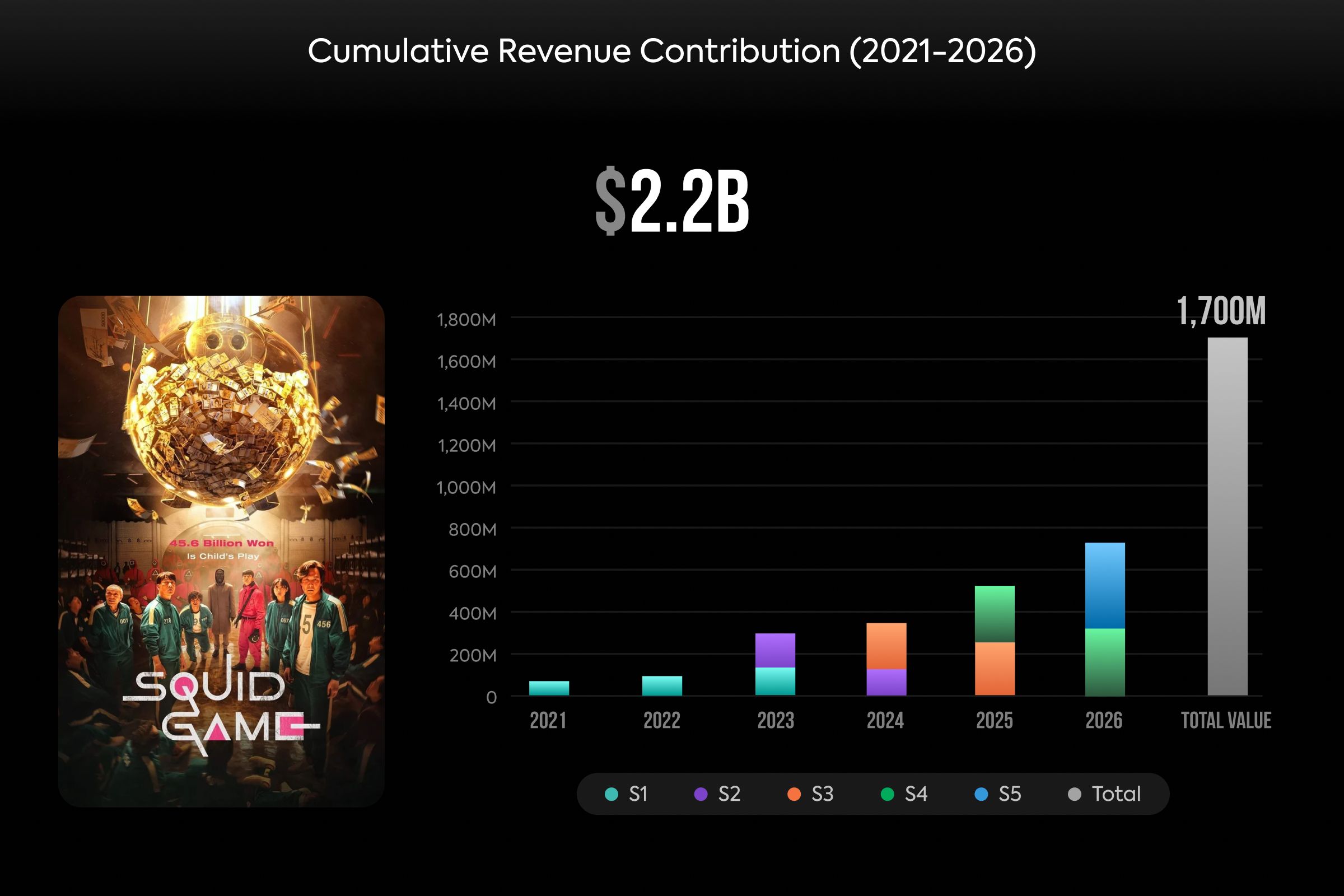Click the $2.2B headline figure
1344x896 pixels.
click(x=672, y=200)
